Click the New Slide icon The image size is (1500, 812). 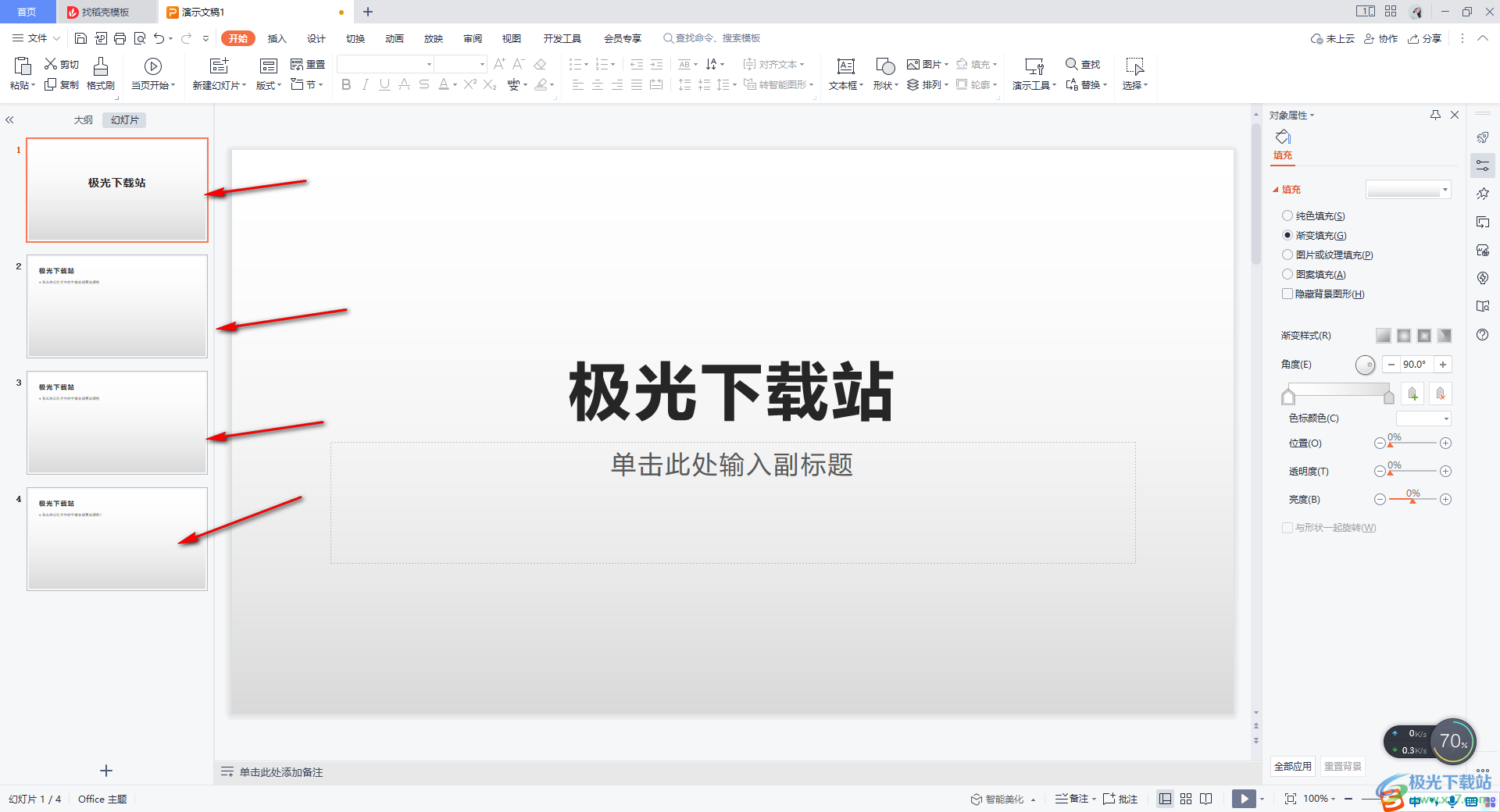point(220,66)
